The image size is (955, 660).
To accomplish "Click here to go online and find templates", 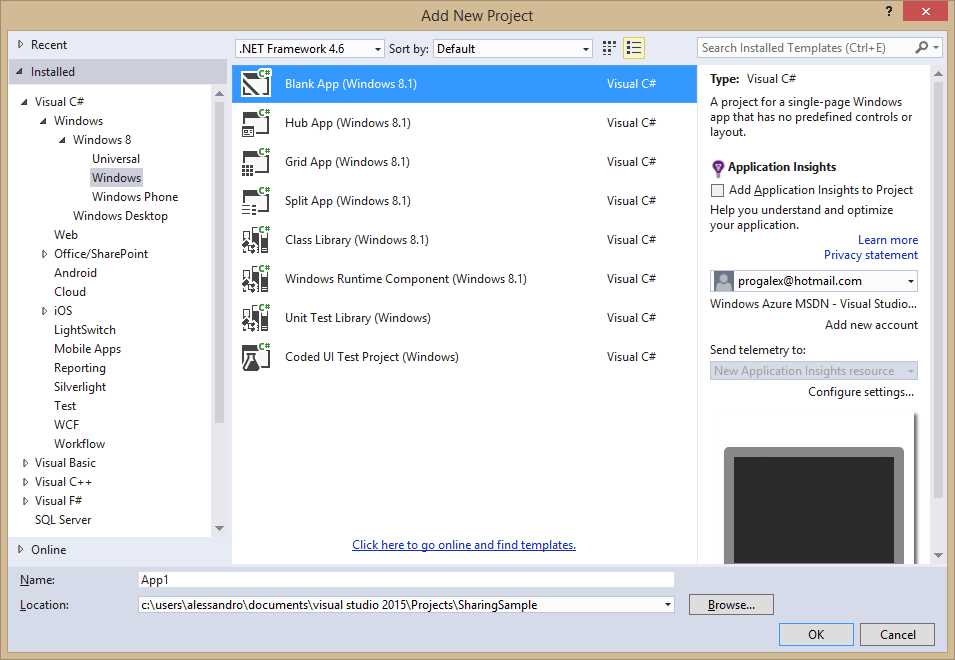I will coord(463,544).
